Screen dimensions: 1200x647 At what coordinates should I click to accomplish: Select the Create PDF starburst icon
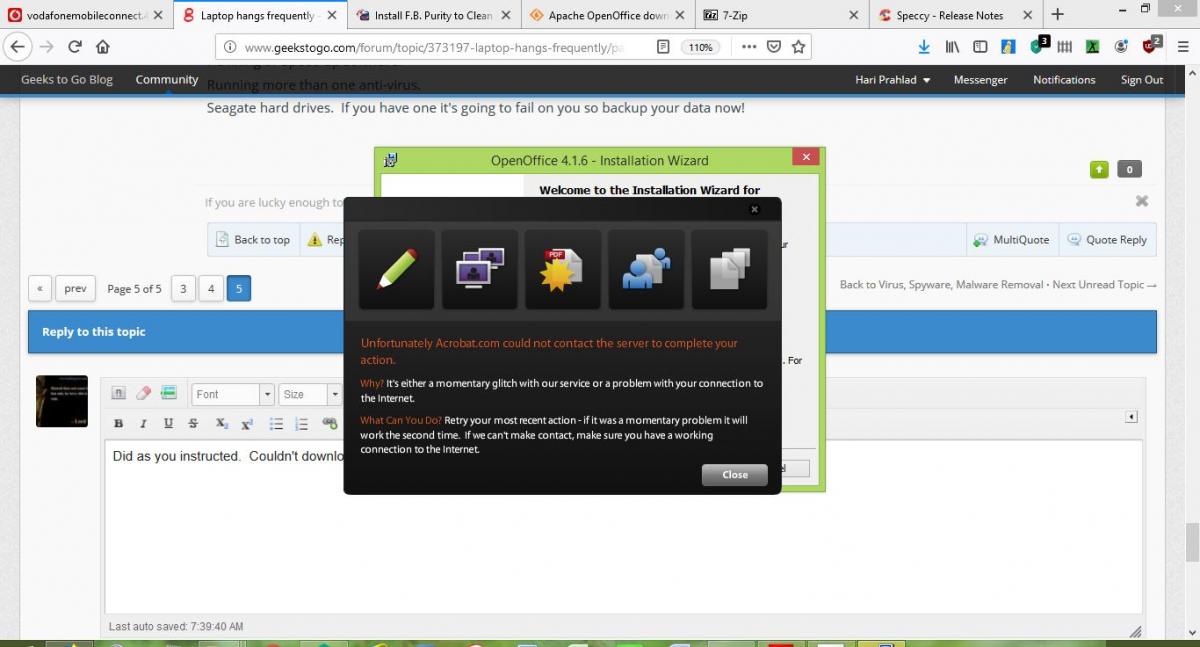[x=563, y=269]
